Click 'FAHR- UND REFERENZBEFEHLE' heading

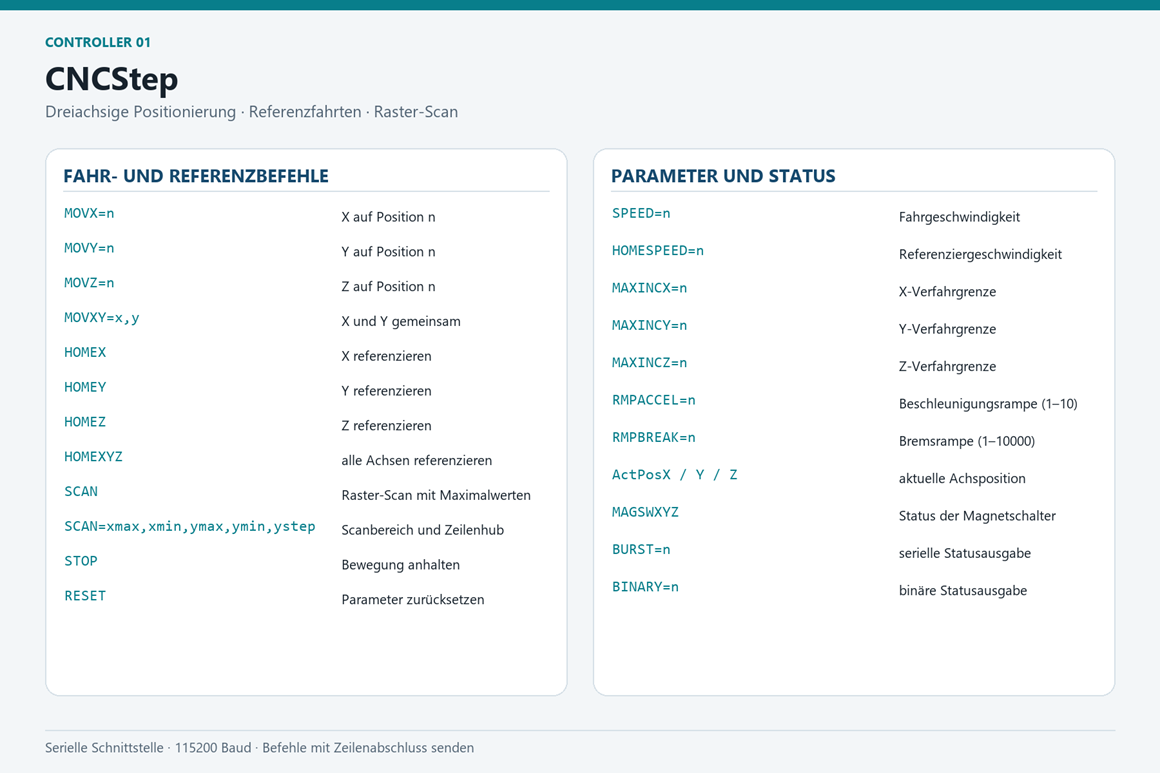click(x=196, y=176)
